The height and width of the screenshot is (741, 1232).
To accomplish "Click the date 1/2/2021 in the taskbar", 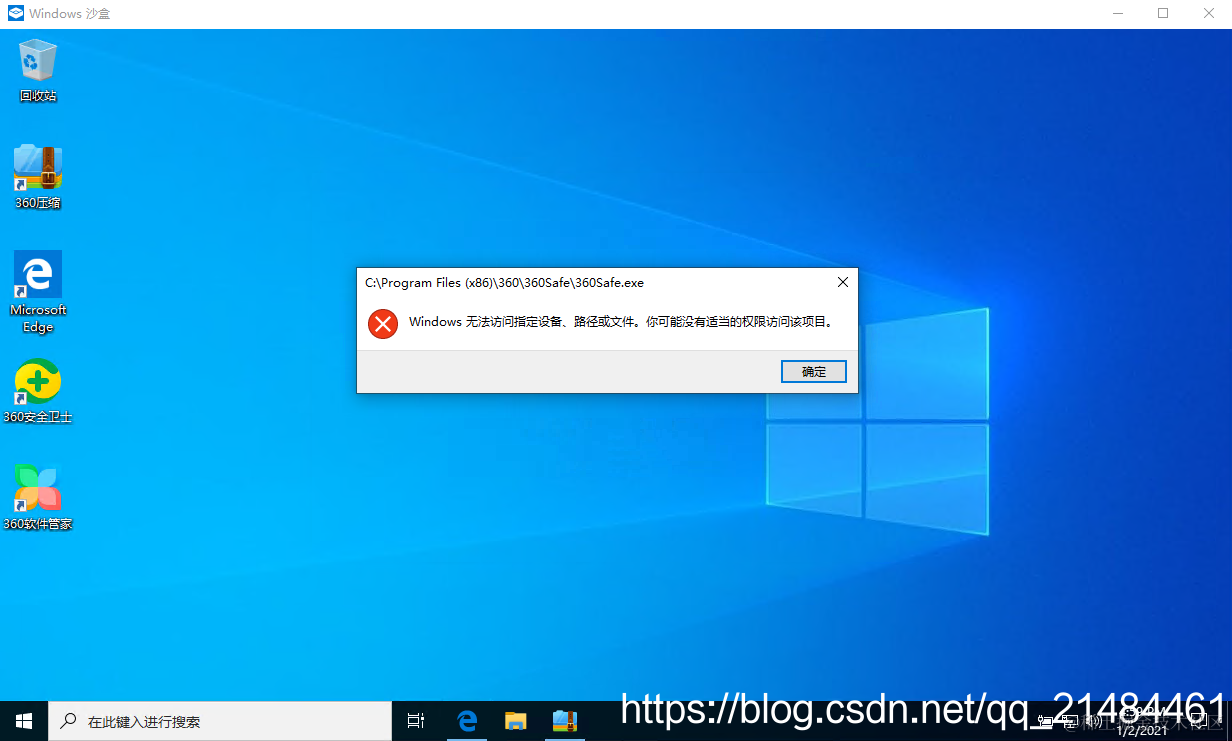I will (1141, 731).
